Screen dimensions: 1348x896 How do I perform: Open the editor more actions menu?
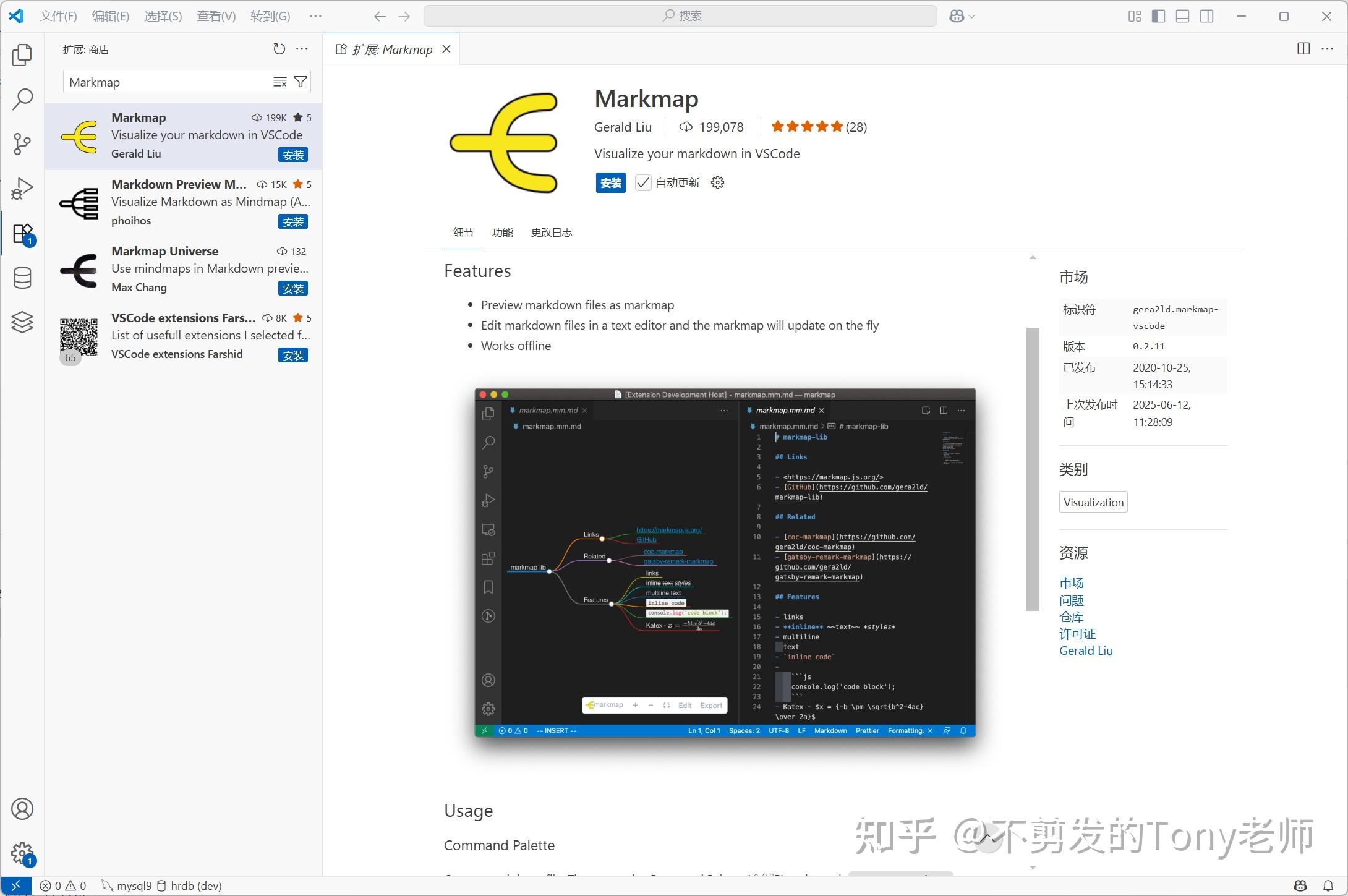tap(1328, 48)
